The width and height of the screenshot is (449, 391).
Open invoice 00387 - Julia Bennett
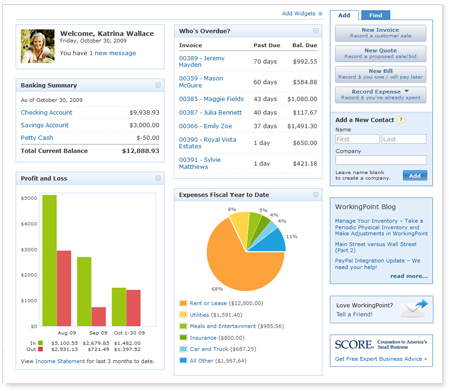(210, 113)
